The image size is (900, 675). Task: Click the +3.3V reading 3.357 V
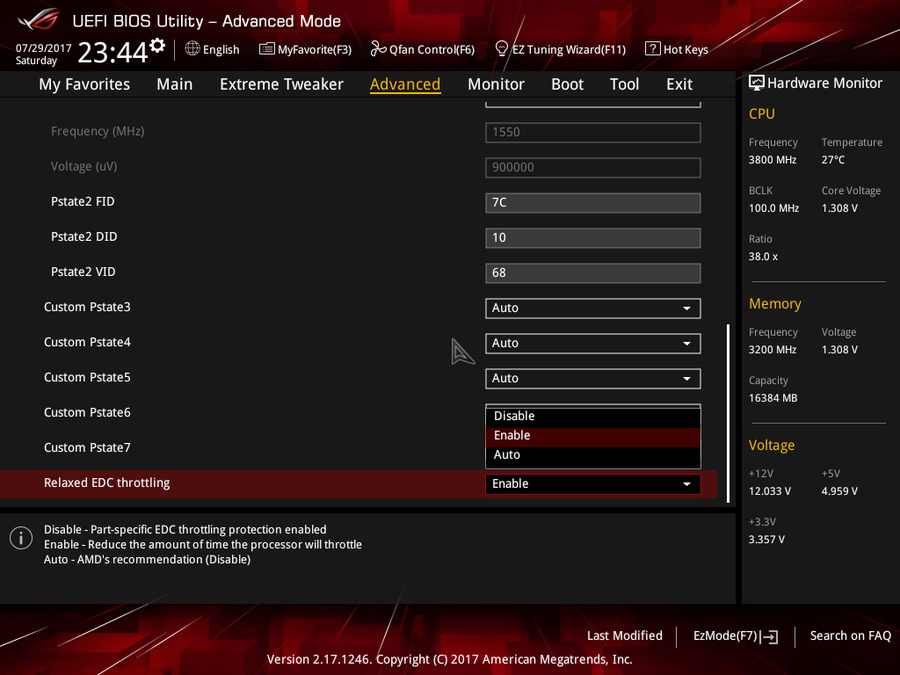click(766, 540)
